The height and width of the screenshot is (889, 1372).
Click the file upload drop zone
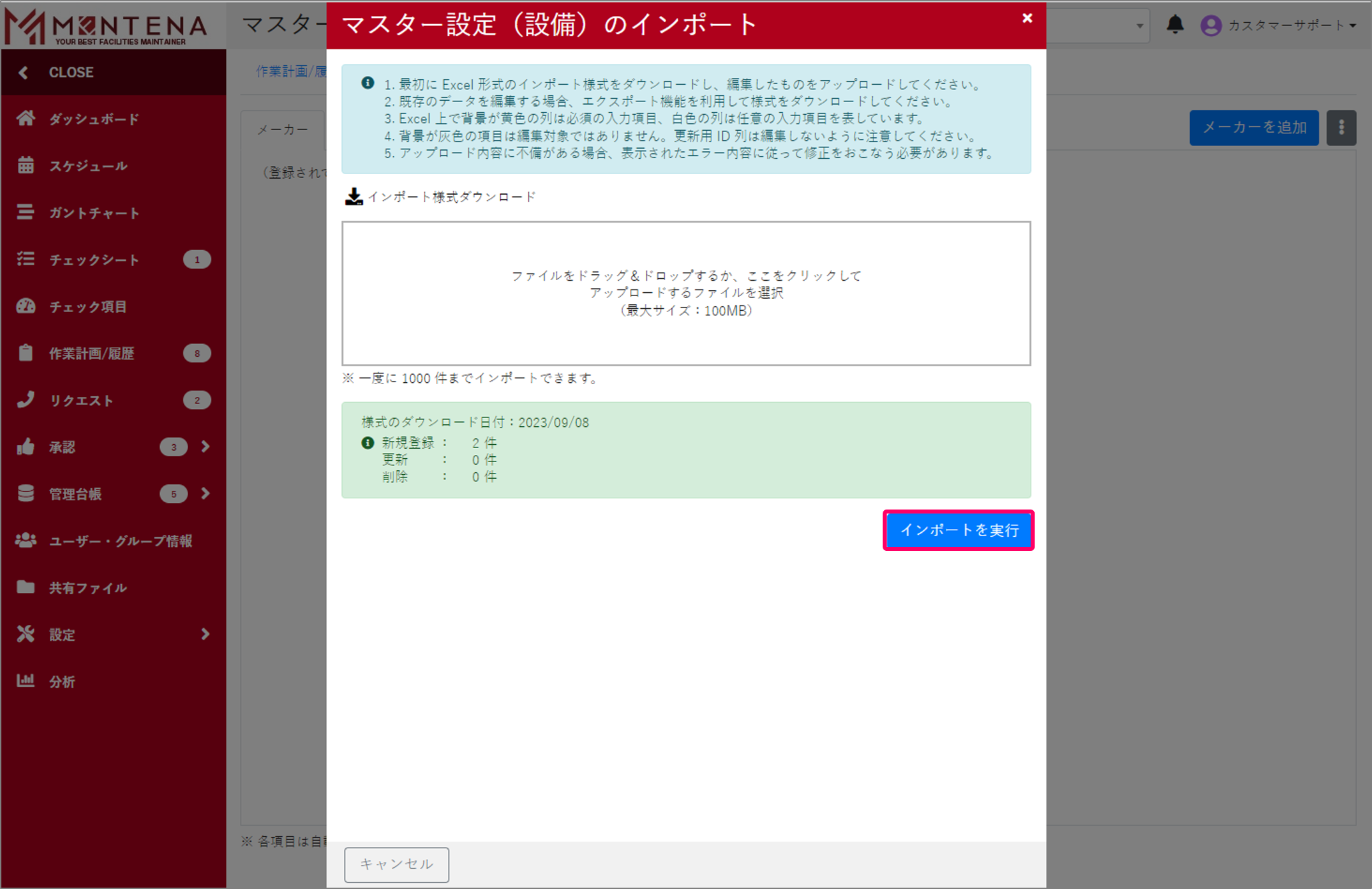pyautogui.click(x=685, y=292)
